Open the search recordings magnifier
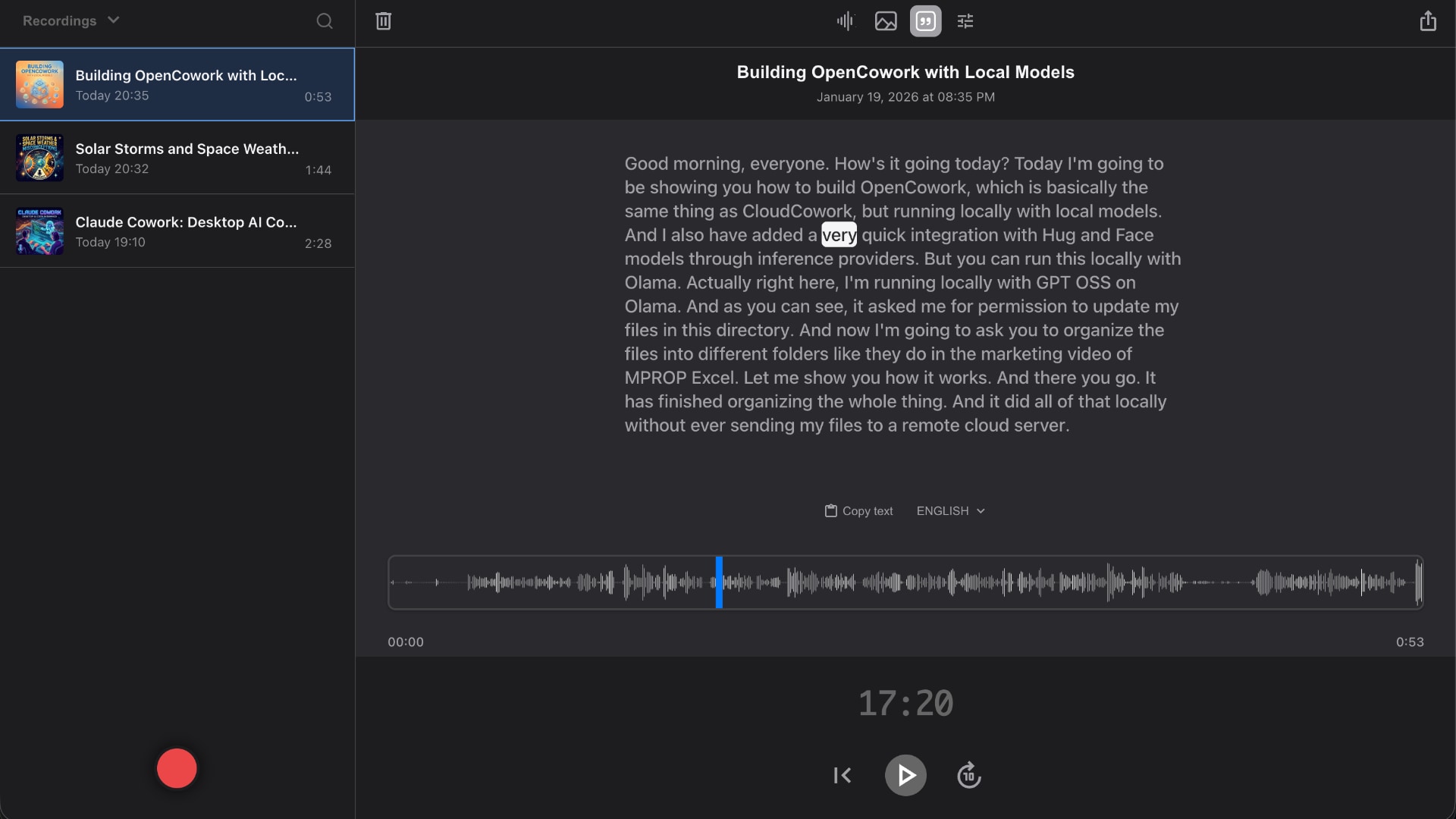Screen dimensions: 1456x819 click(x=325, y=21)
